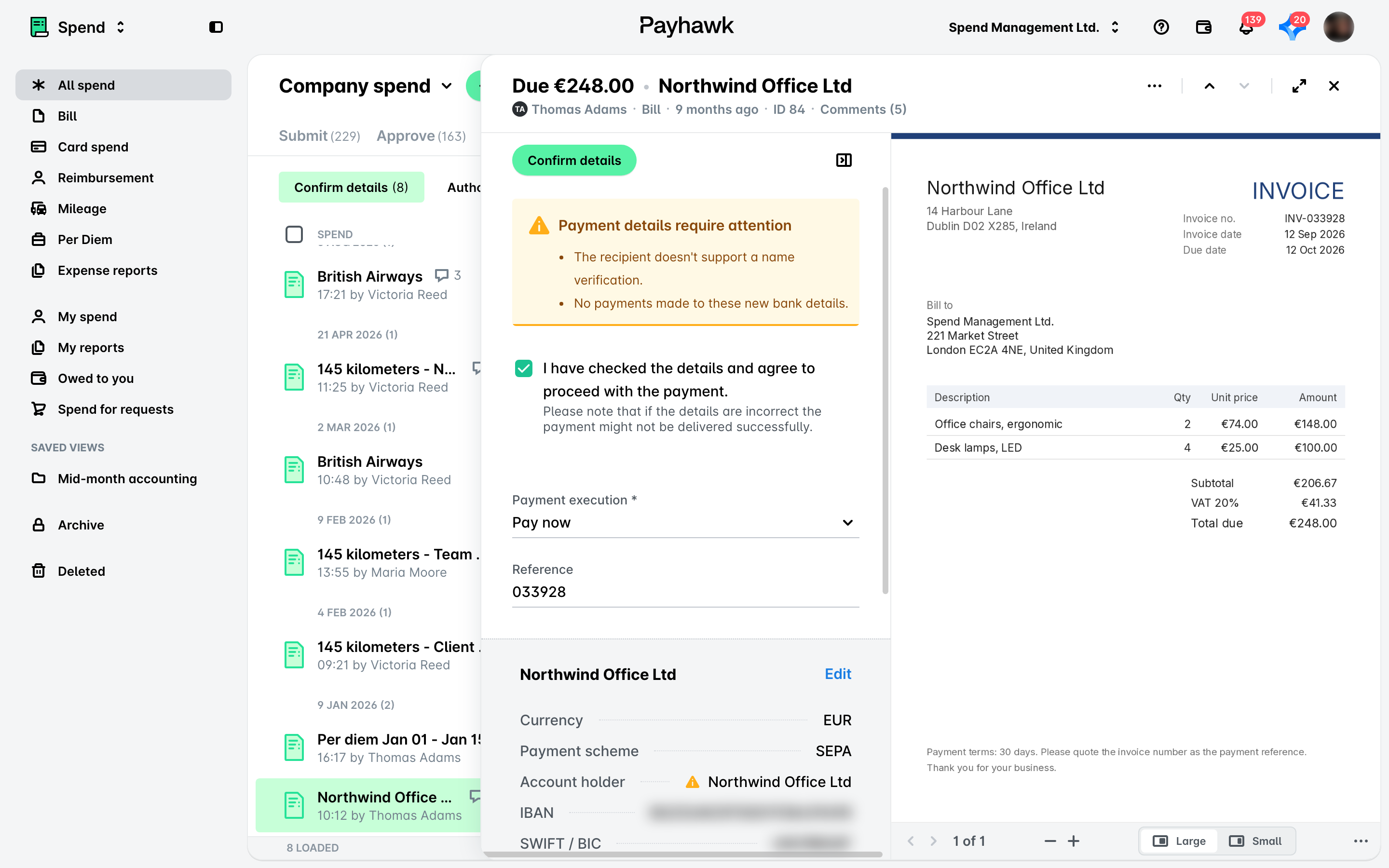This screenshot has height=868, width=1389.
Task: Open Comments (5) link
Action: click(863, 109)
